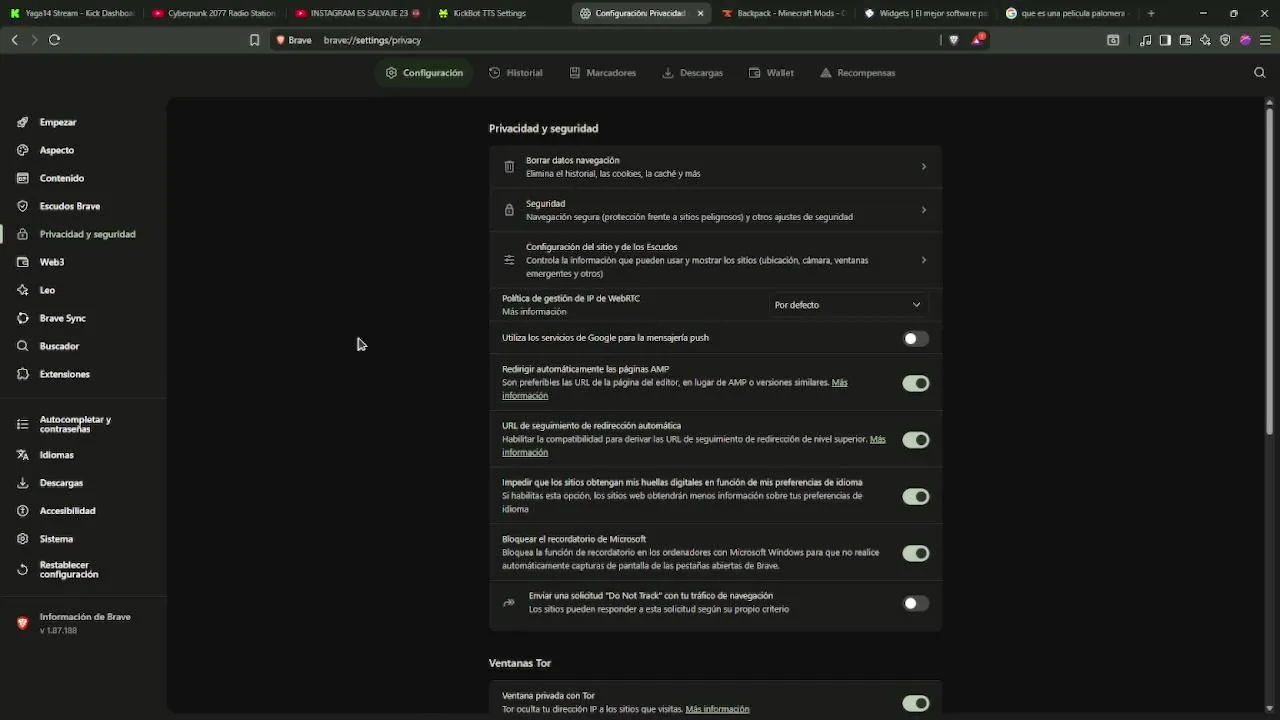
Task: Switch to Yaga14 Stream Kick Dashboard browser tab
Action: pos(72,13)
